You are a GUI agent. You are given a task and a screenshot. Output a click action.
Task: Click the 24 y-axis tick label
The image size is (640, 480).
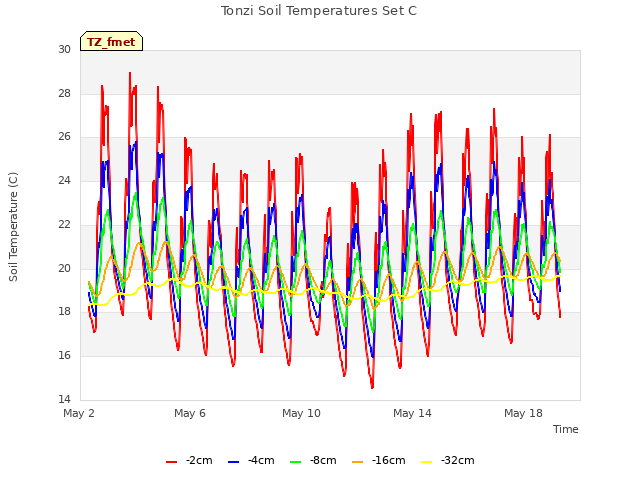point(64,180)
